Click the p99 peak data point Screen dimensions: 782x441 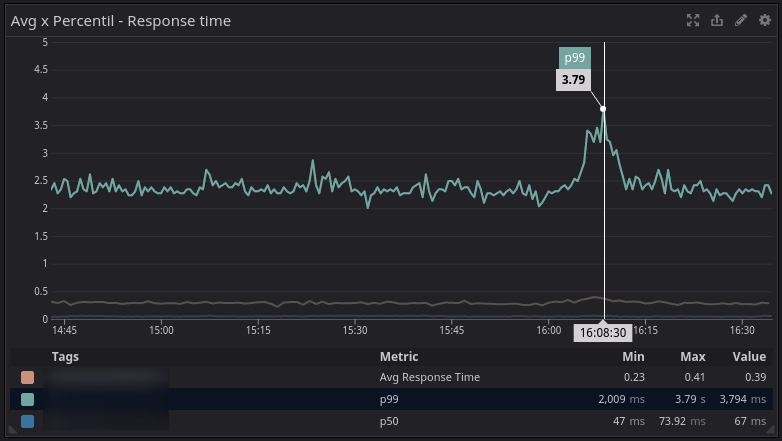tap(603, 109)
